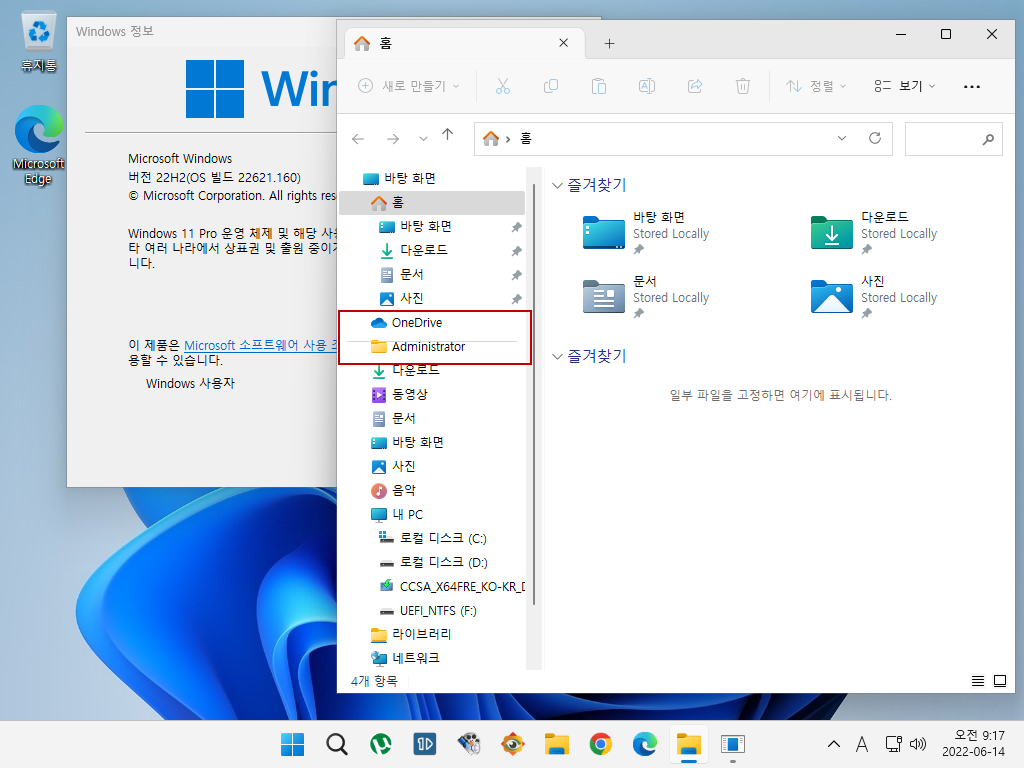Open 다운로드 folder tile in 즐겨찾기
Viewport: 1024px width, 768px height.
point(876,232)
